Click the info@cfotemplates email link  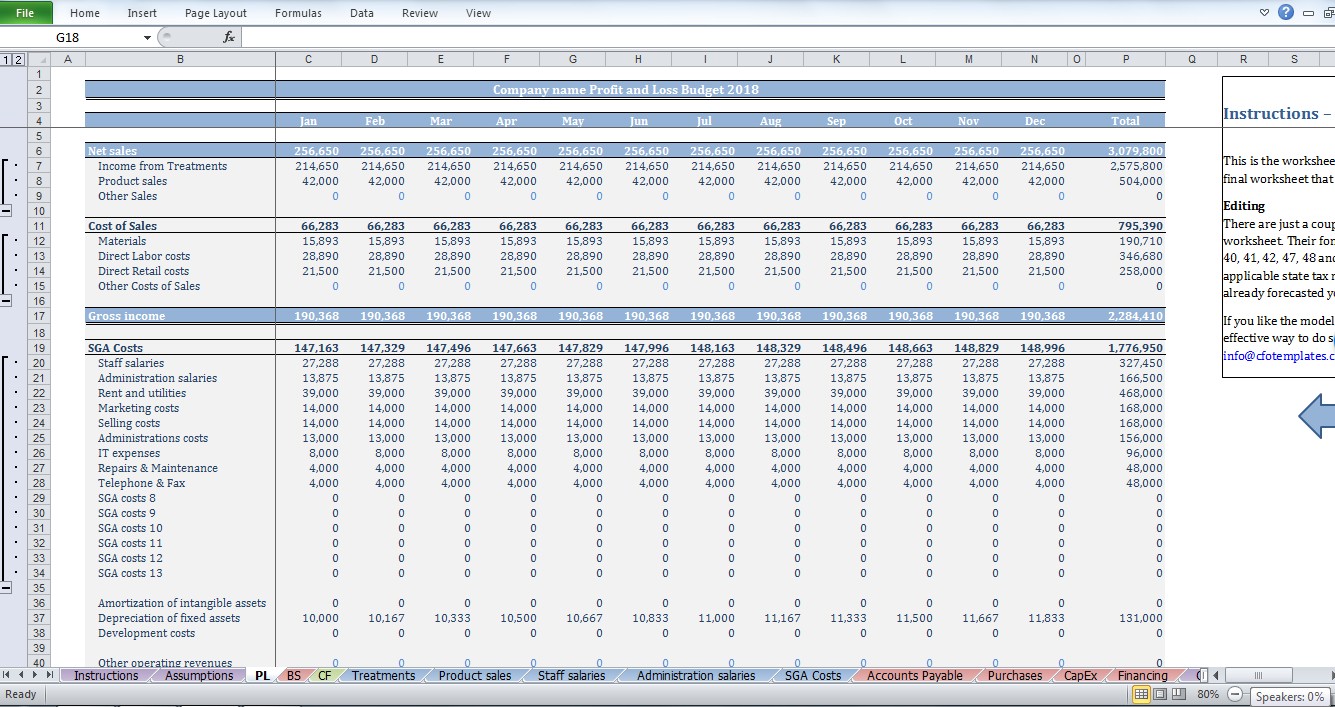coord(1278,355)
